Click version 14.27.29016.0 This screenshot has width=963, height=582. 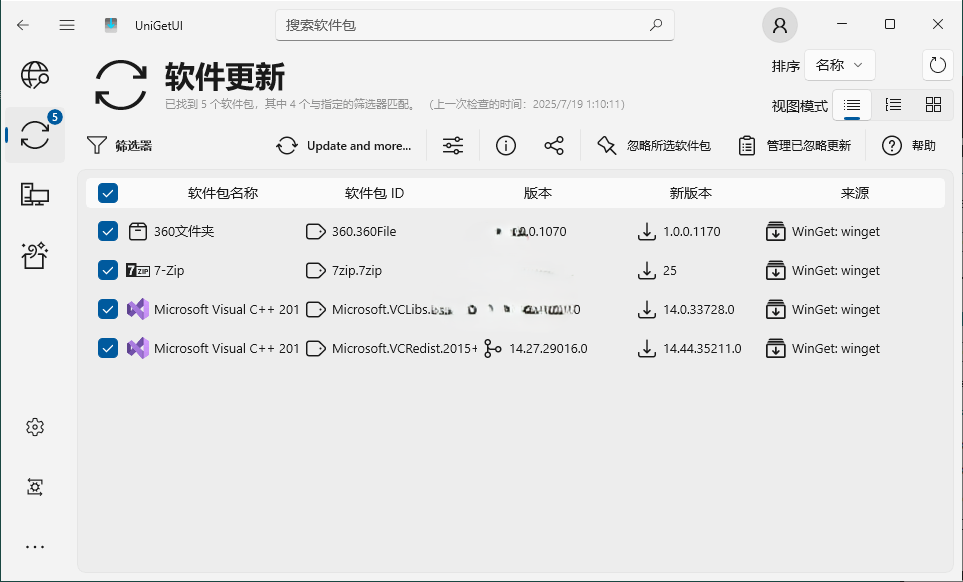click(548, 349)
